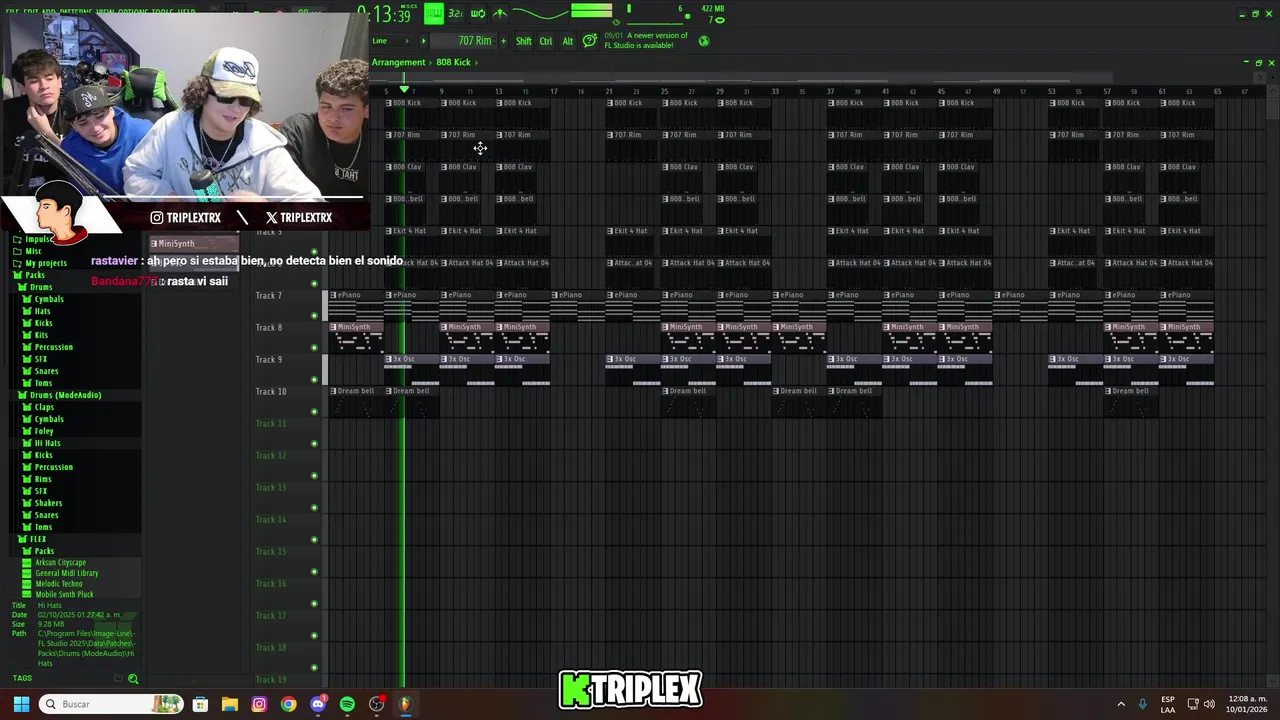Click the Alt button in the toolbar

568,41
